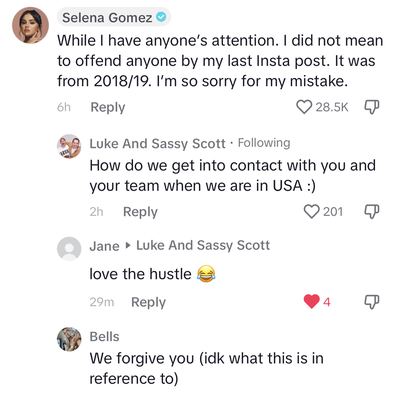Screen dimensions: 396x396
Task: Open Bells' profile avatar
Action: pos(69,339)
